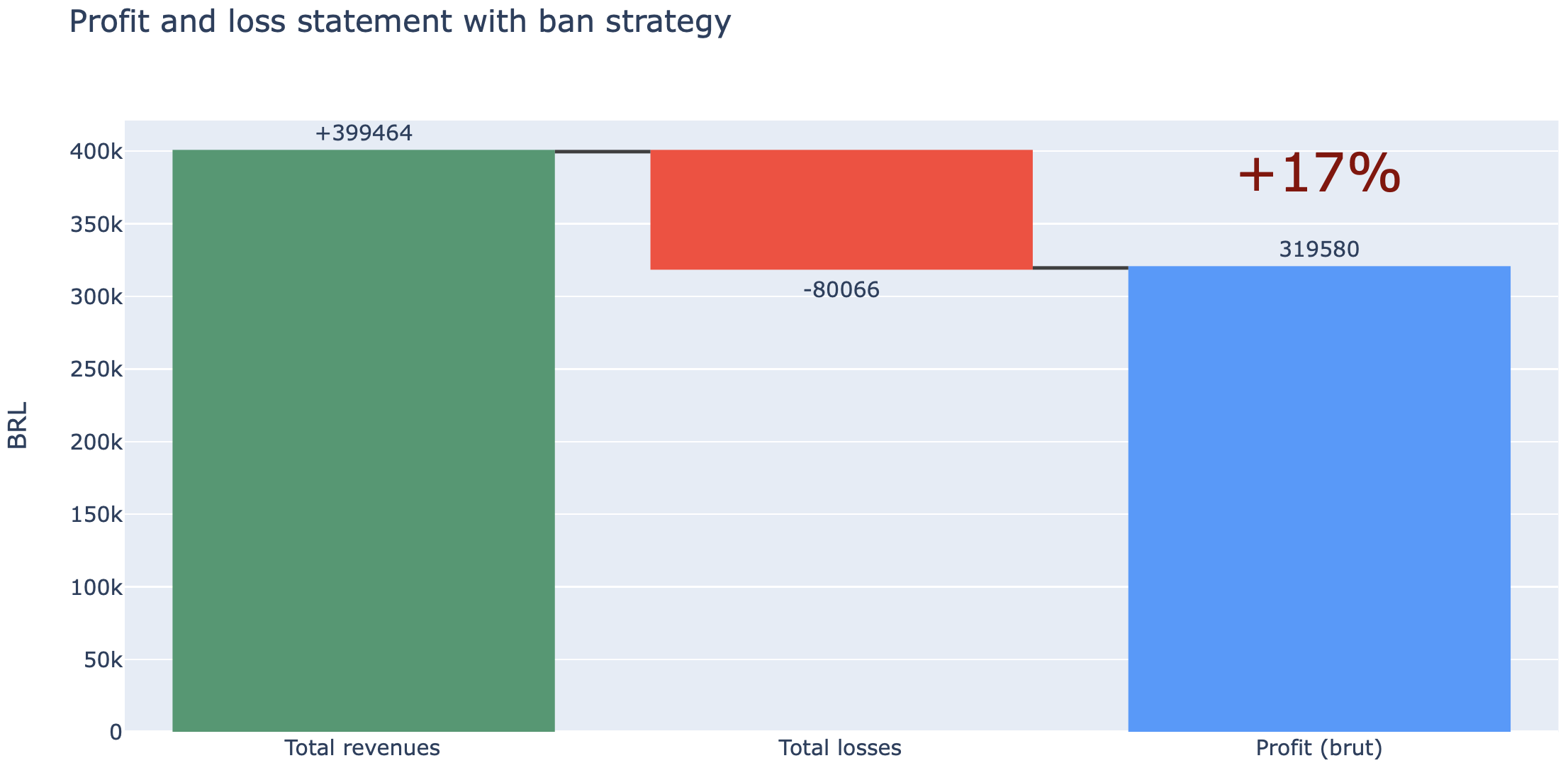1568x763 pixels.
Task: Click the BRL y-axis title
Action: tap(18, 425)
